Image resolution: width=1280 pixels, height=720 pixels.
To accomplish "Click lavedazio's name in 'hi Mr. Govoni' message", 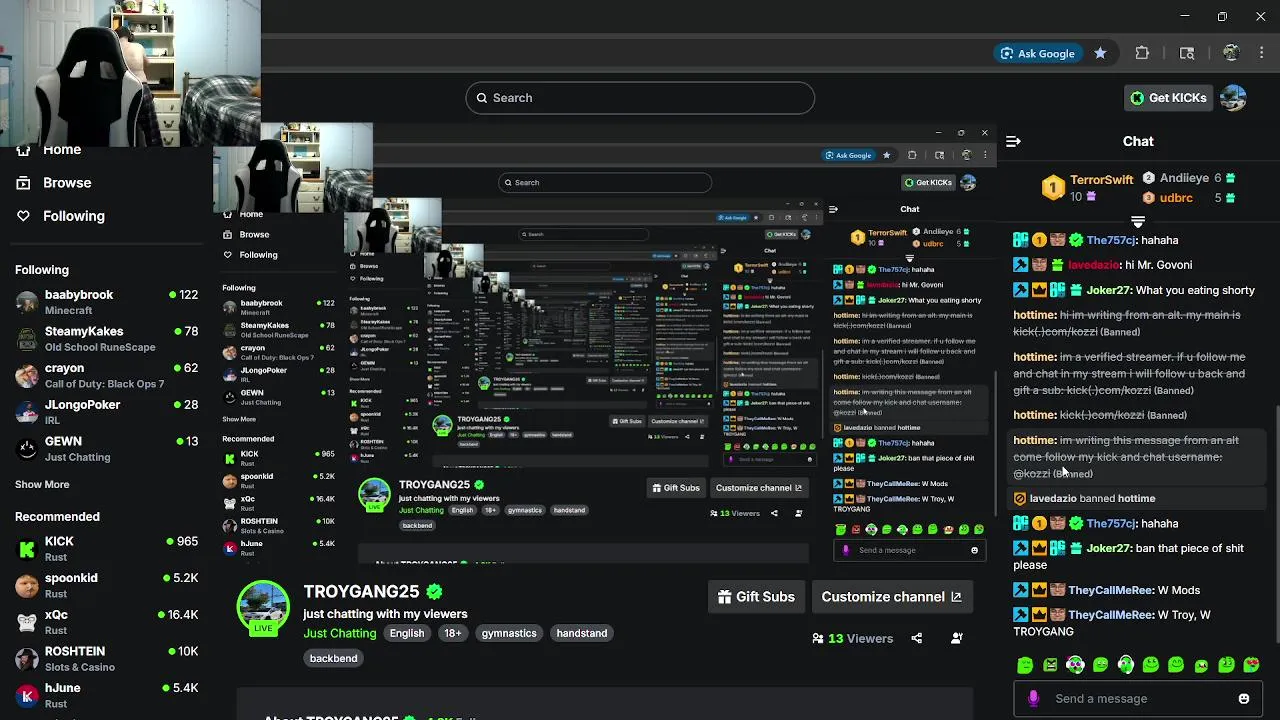I will coord(1093,265).
